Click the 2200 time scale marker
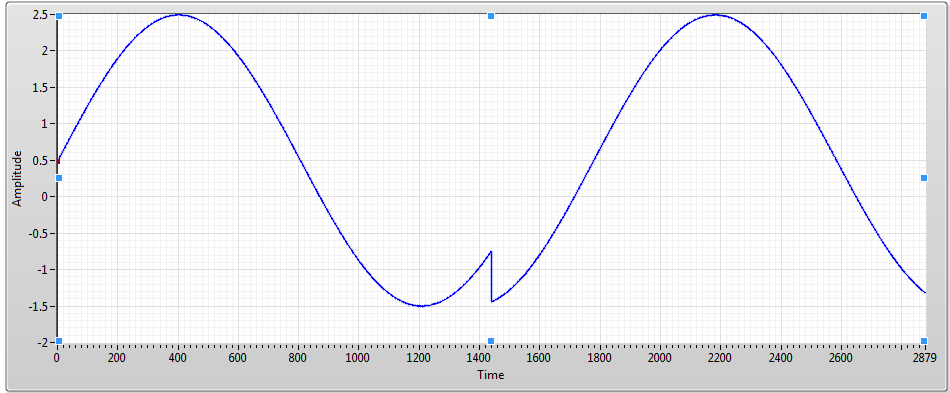The width and height of the screenshot is (950, 393). [720, 357]
